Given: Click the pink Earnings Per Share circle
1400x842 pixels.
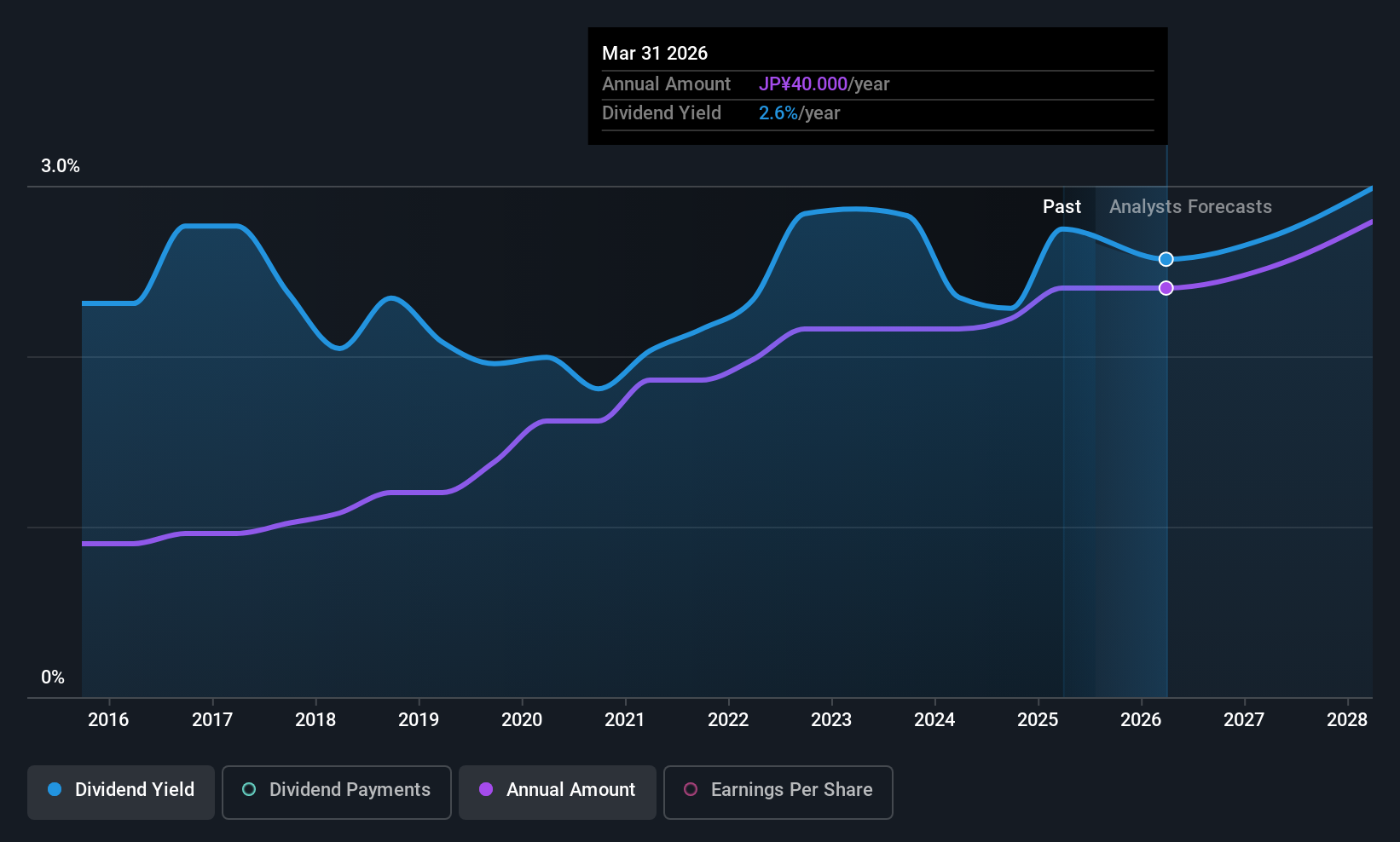Looking at the screenshot, I should (691, 789).
